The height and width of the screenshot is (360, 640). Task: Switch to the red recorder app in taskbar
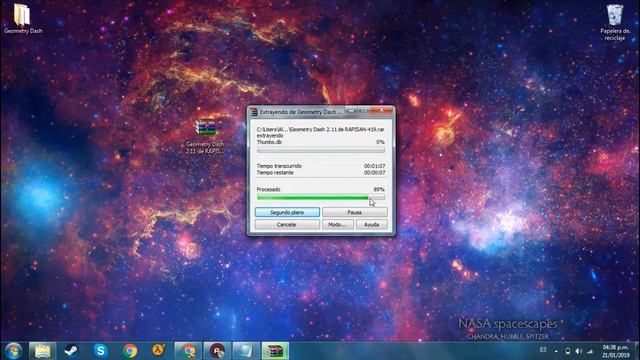(217, 351)
